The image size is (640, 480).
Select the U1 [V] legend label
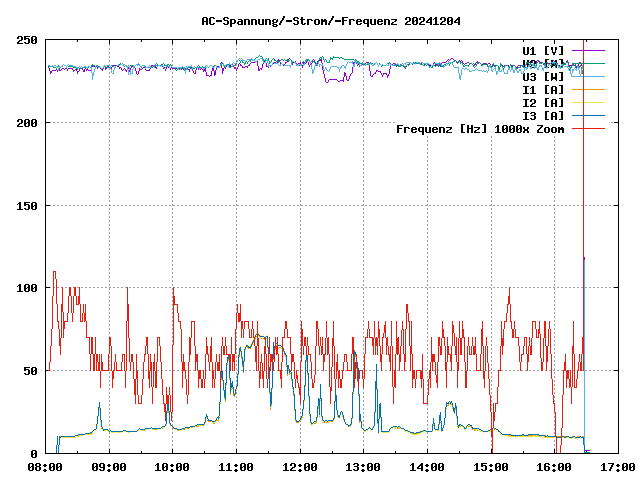click(x=543, y=50)
